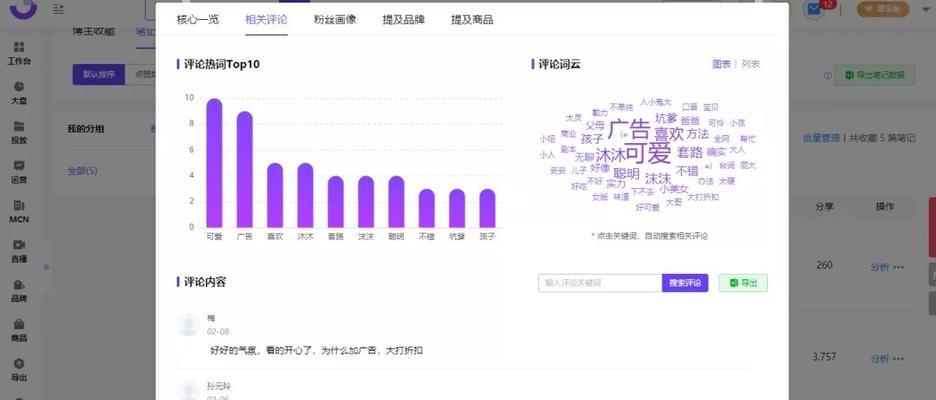
Task: Click the 喜欢 bar in chart
Action: click(275, 195)
